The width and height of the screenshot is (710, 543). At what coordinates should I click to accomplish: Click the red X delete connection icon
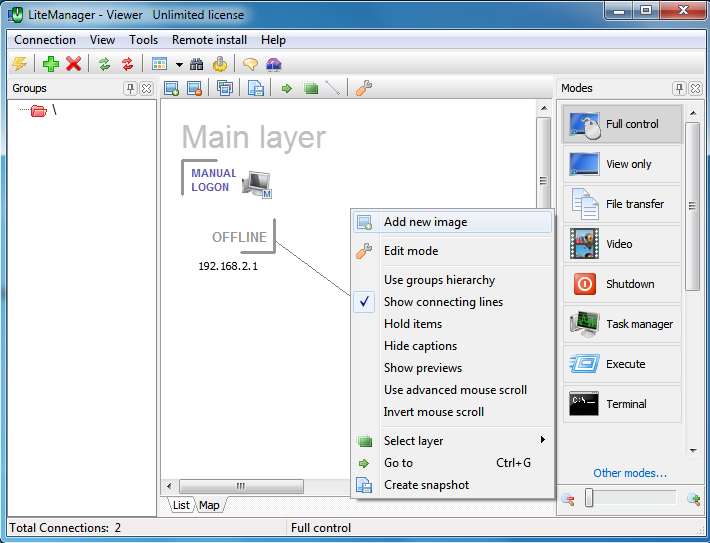pos(73,64)
